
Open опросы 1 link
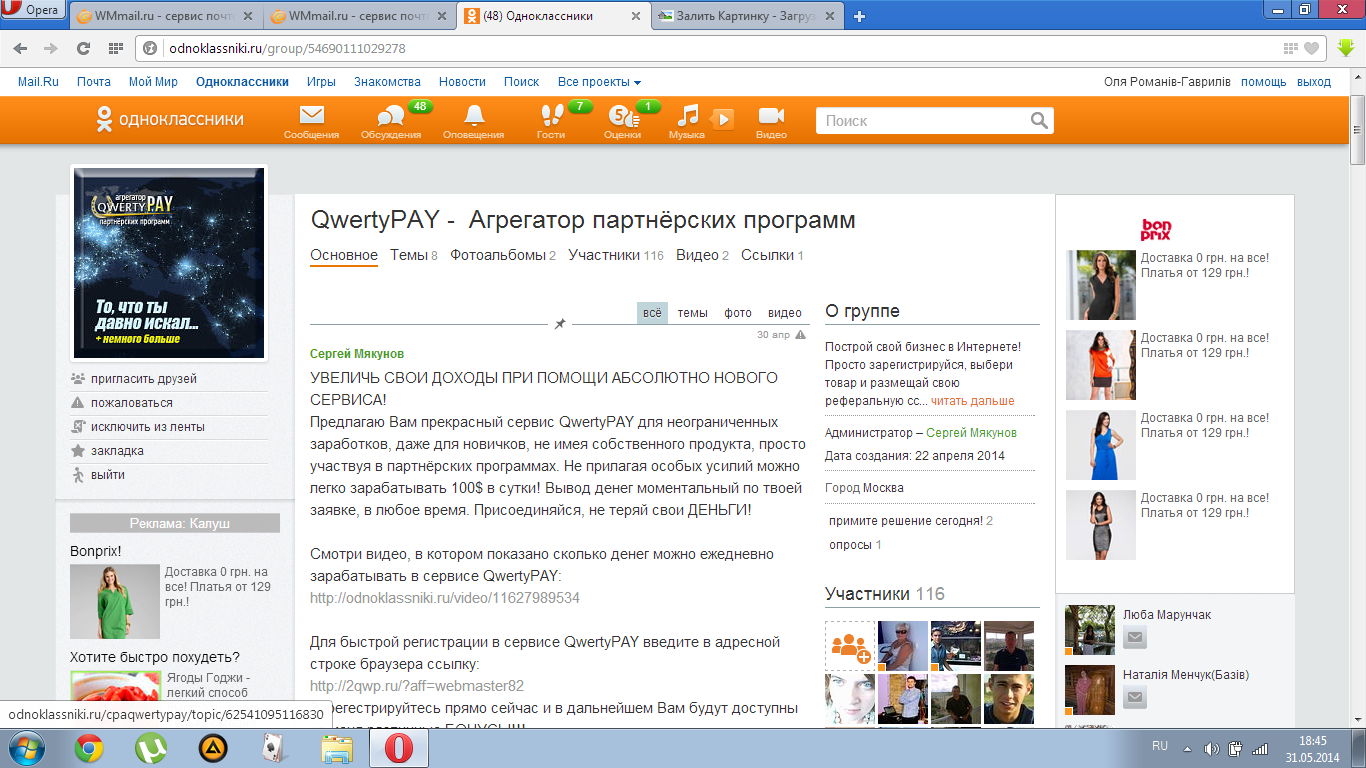855,545
